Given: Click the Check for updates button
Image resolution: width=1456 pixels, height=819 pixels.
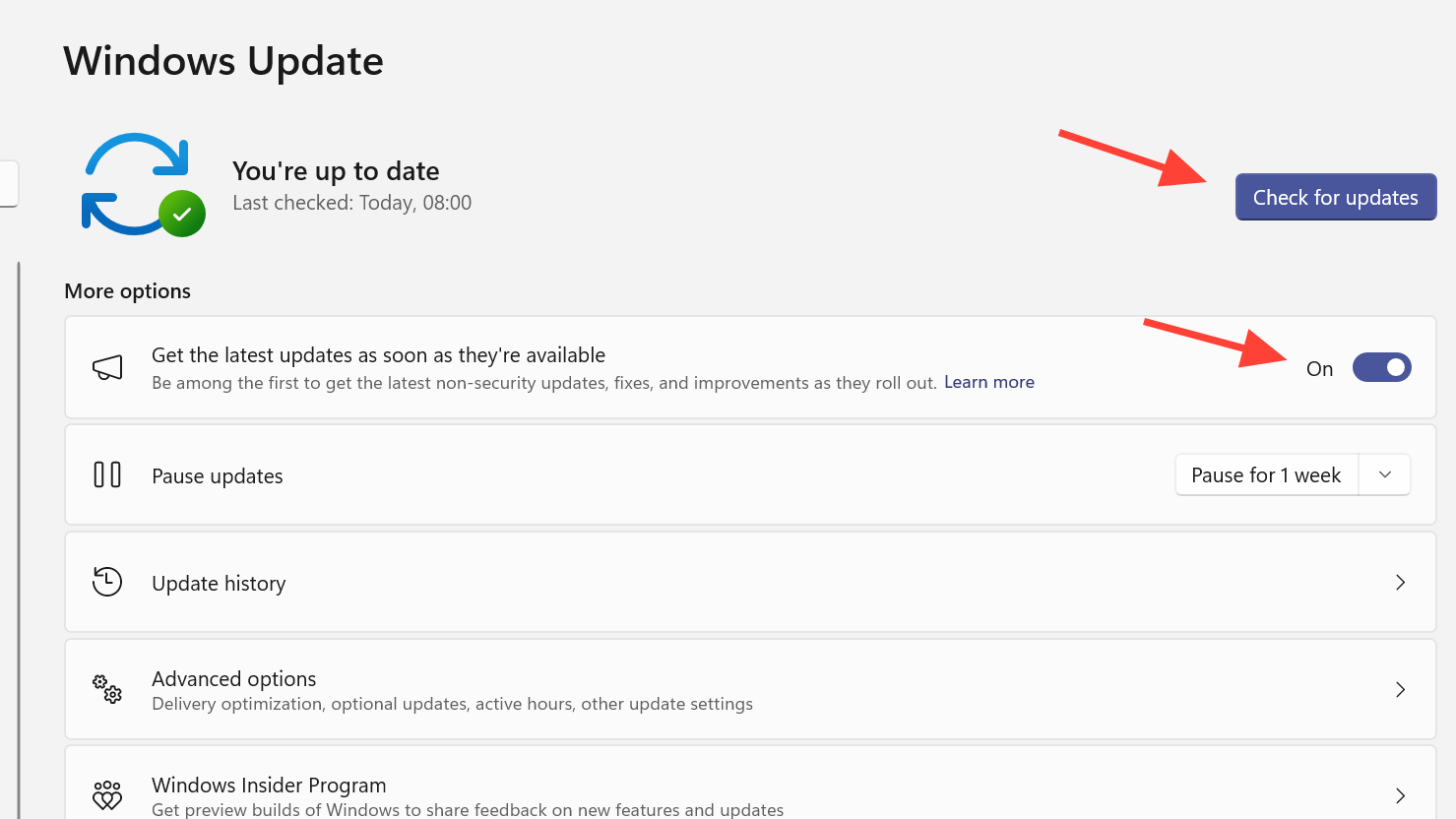Looking at the screenshot, I should (x=1336, y=197).
